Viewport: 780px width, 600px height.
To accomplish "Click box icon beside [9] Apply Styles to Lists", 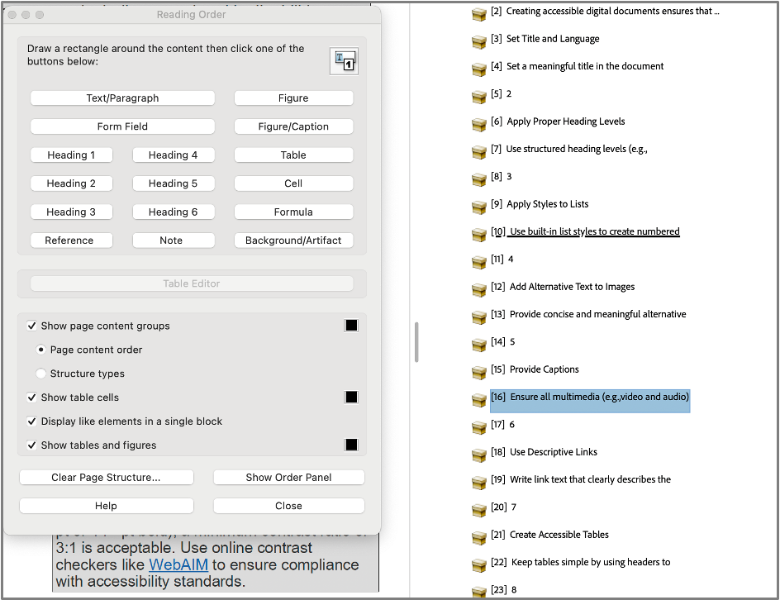I will [x=479, y=207].
